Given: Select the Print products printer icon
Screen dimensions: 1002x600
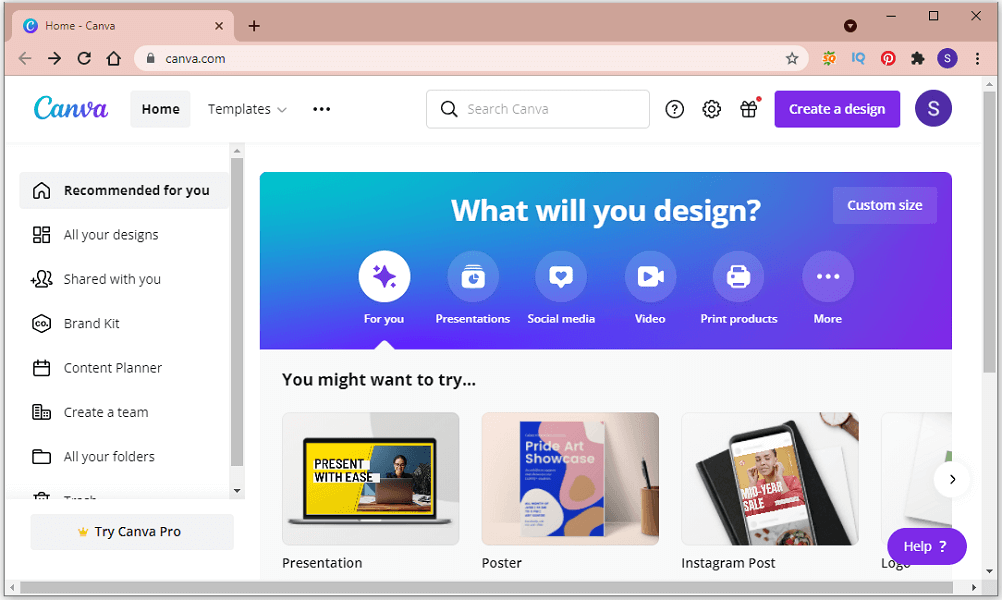Looking at the screenshot, I should coord(739,276).
